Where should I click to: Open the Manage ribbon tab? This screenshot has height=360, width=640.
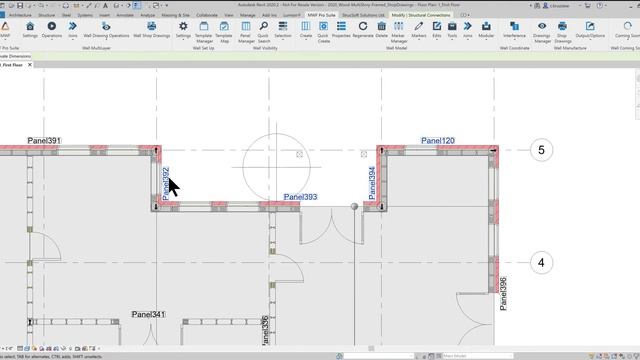pyautogui.click(x=247, y=15)
